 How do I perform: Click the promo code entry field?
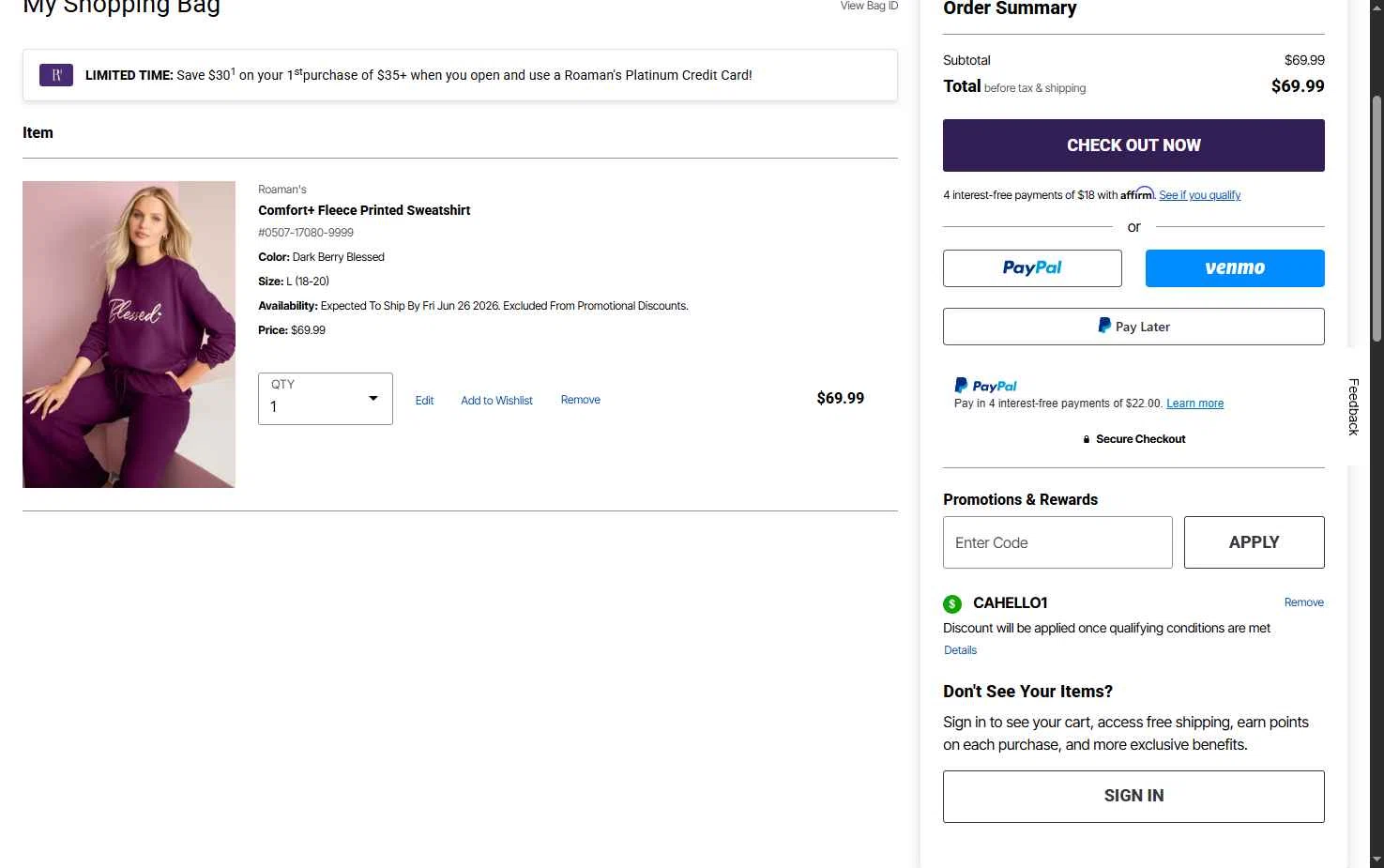[x=1057, y=542]
